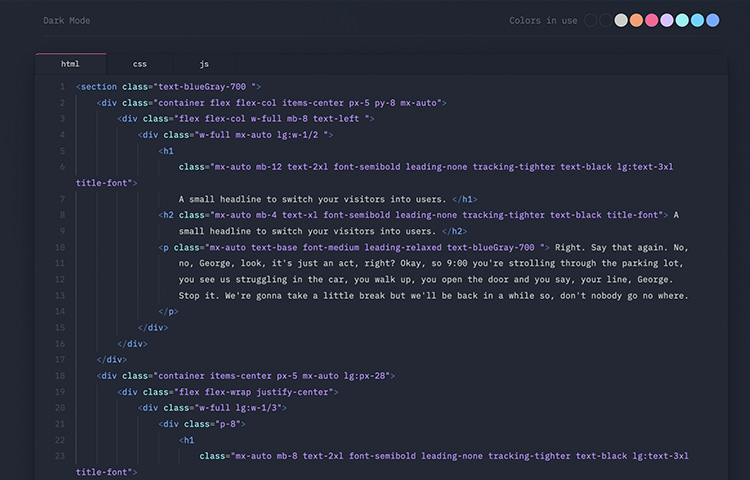Click the Dark Mode label

click(66, 21)
